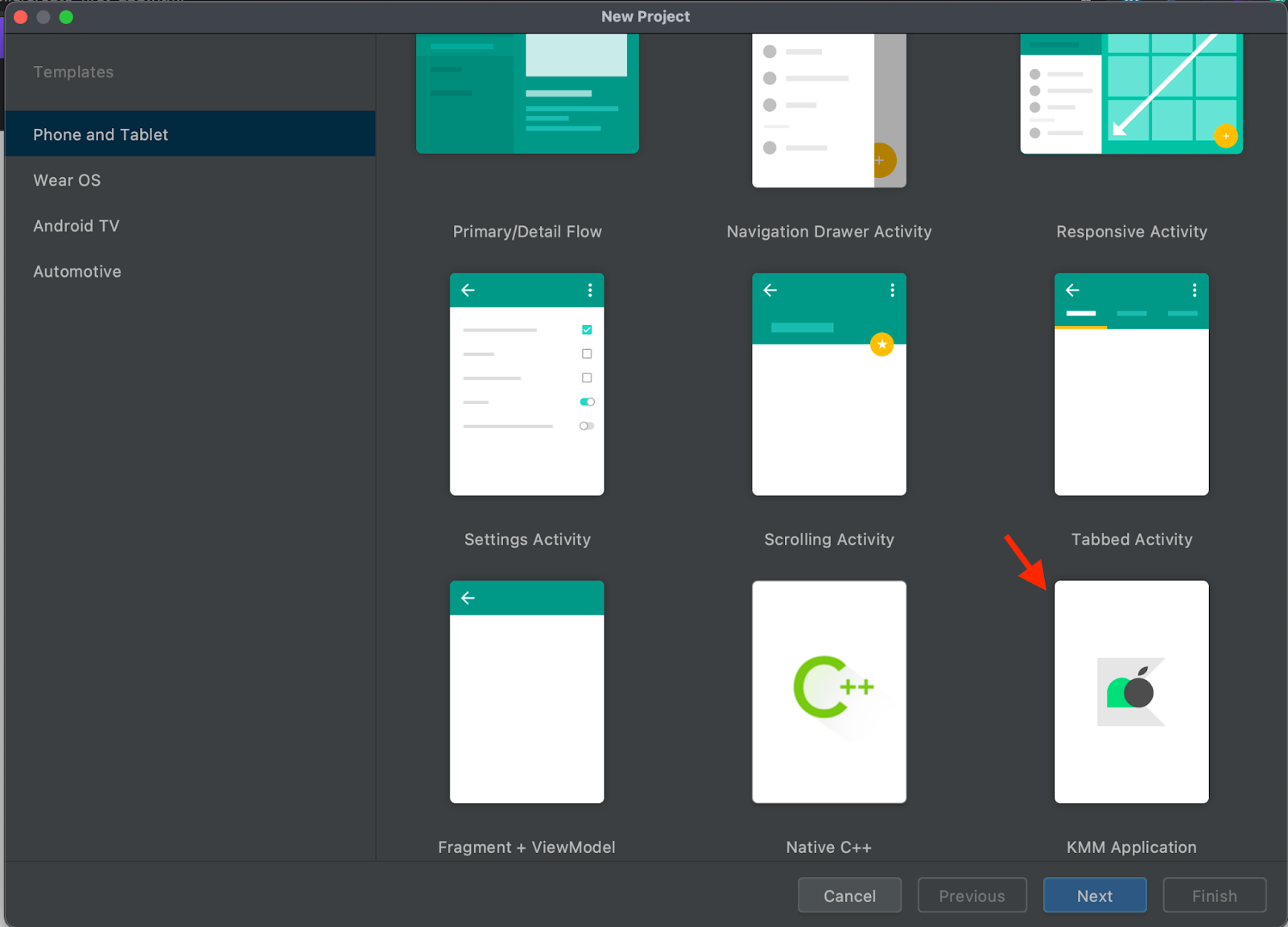The image size is (1288, 927).
Task: Pick the Scrolling Activity template thumbnail
Action: point(828,384)
